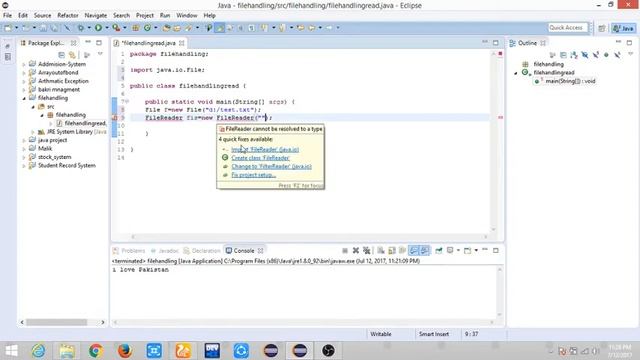Open the Source menu
The image size is (640, 360).
tap(42, 16)
